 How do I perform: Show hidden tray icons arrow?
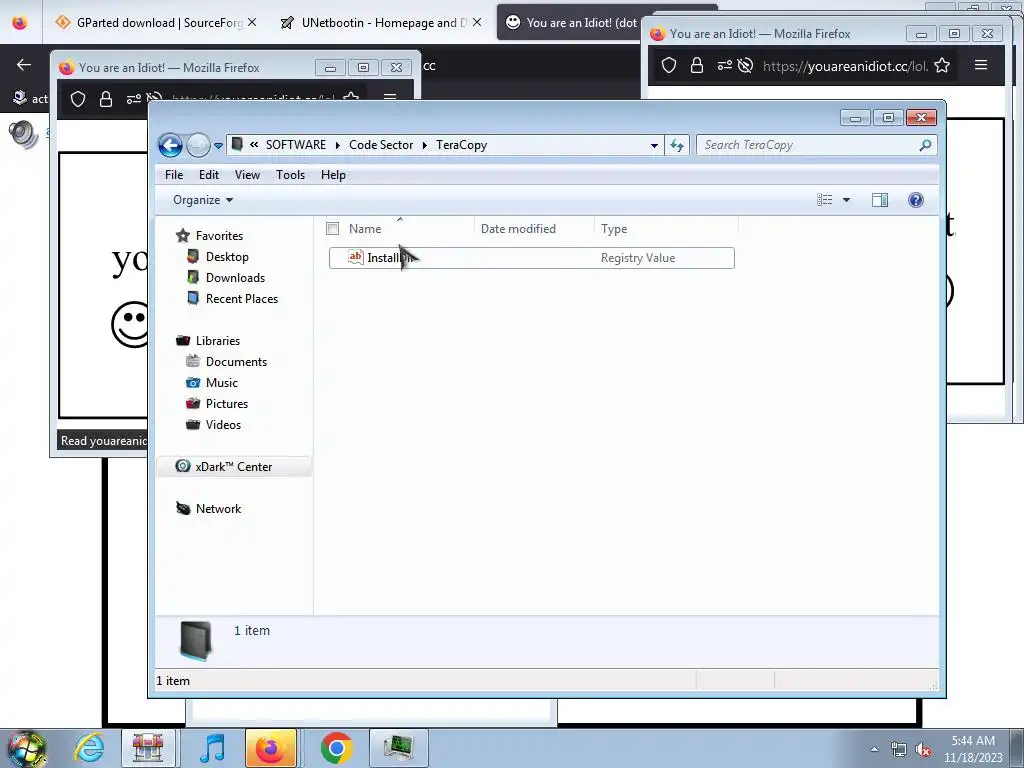click(x=874, y=750)
